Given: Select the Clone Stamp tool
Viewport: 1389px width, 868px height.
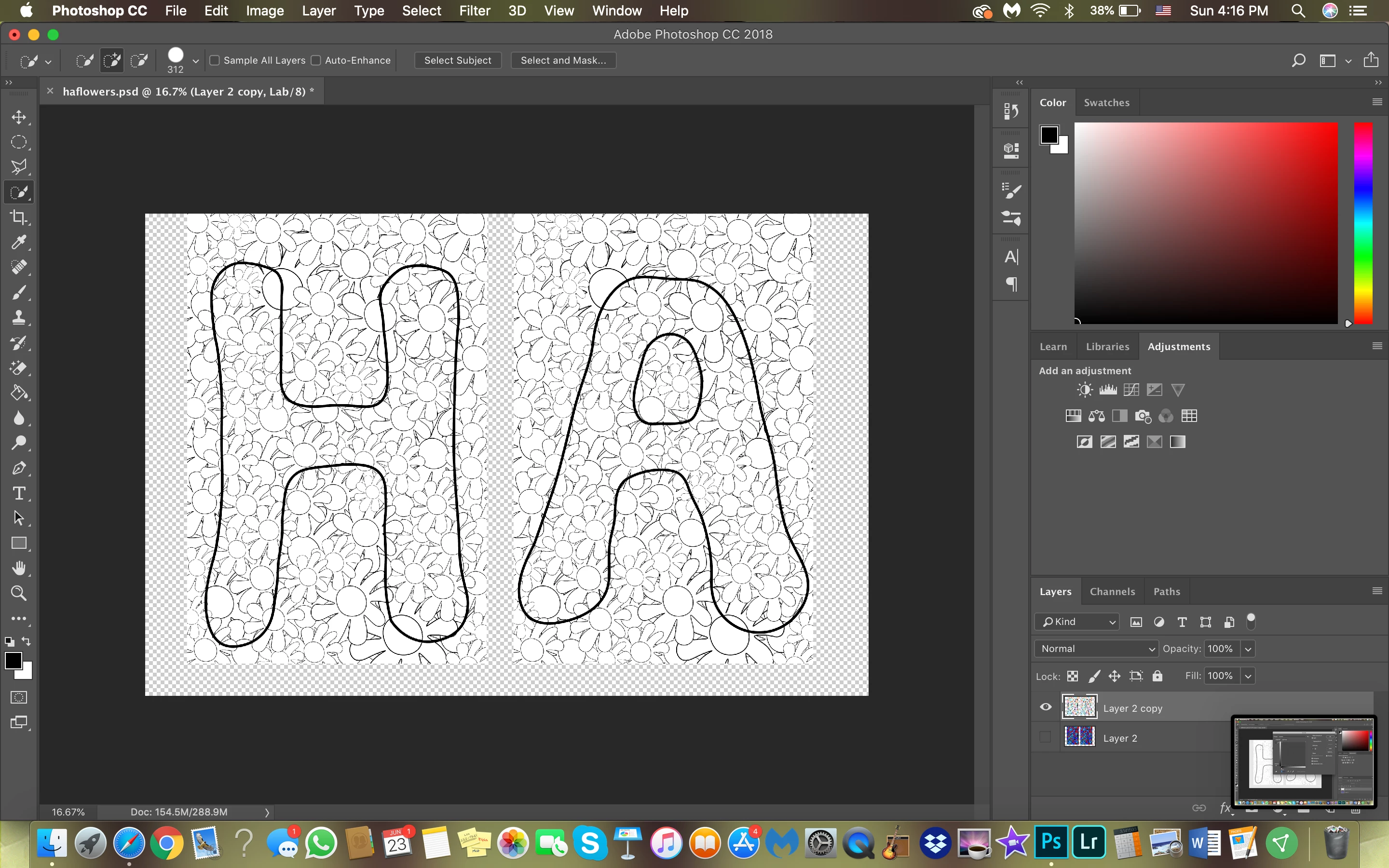Looking at the screenshot, I should tap(19, 317).
